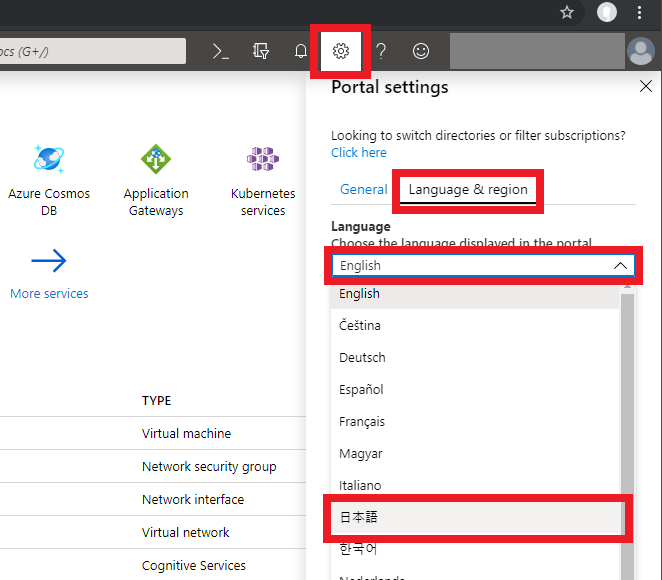Choose 日本語 from the language list

point(476,518)
